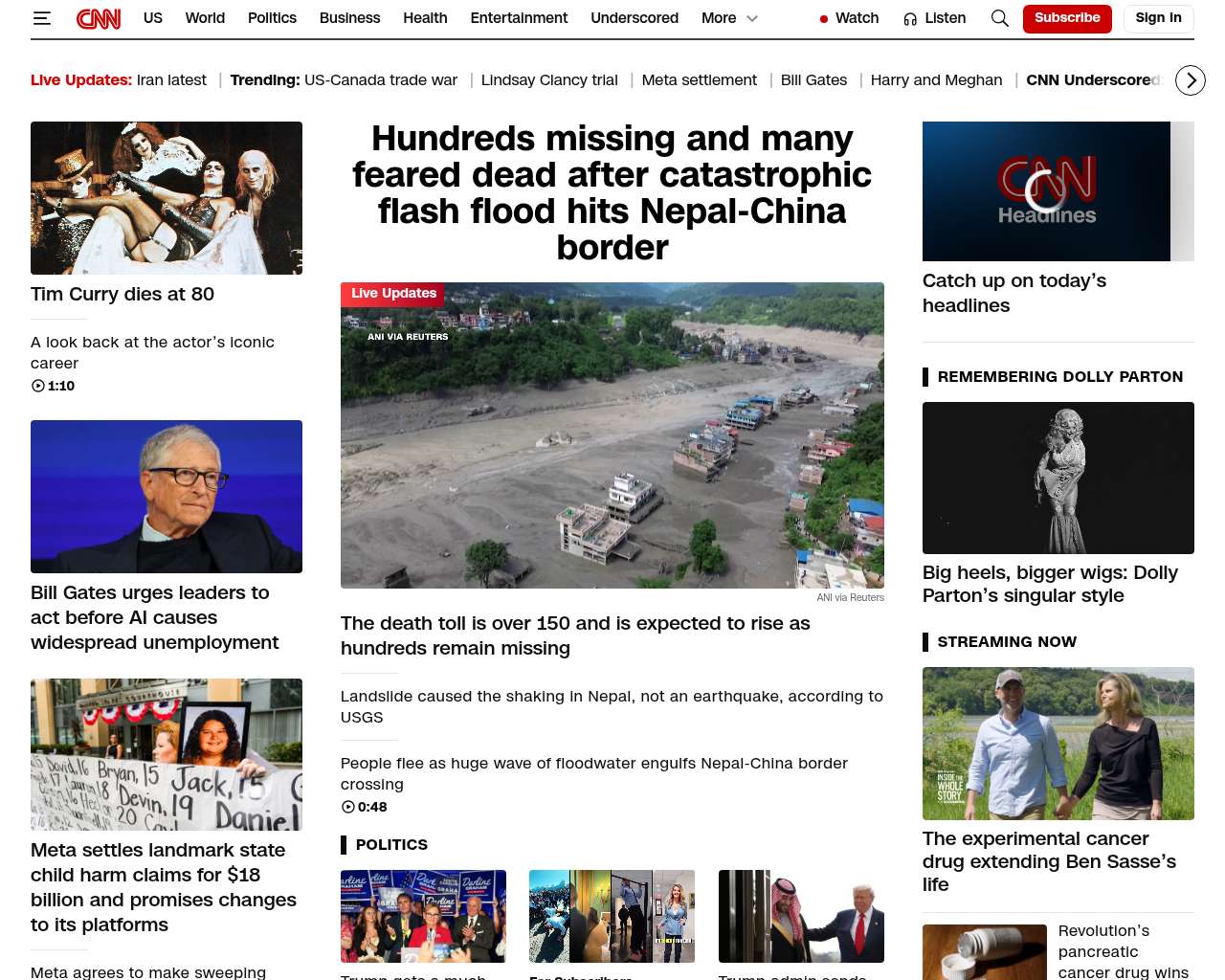Open the Business section

(349, 18)
